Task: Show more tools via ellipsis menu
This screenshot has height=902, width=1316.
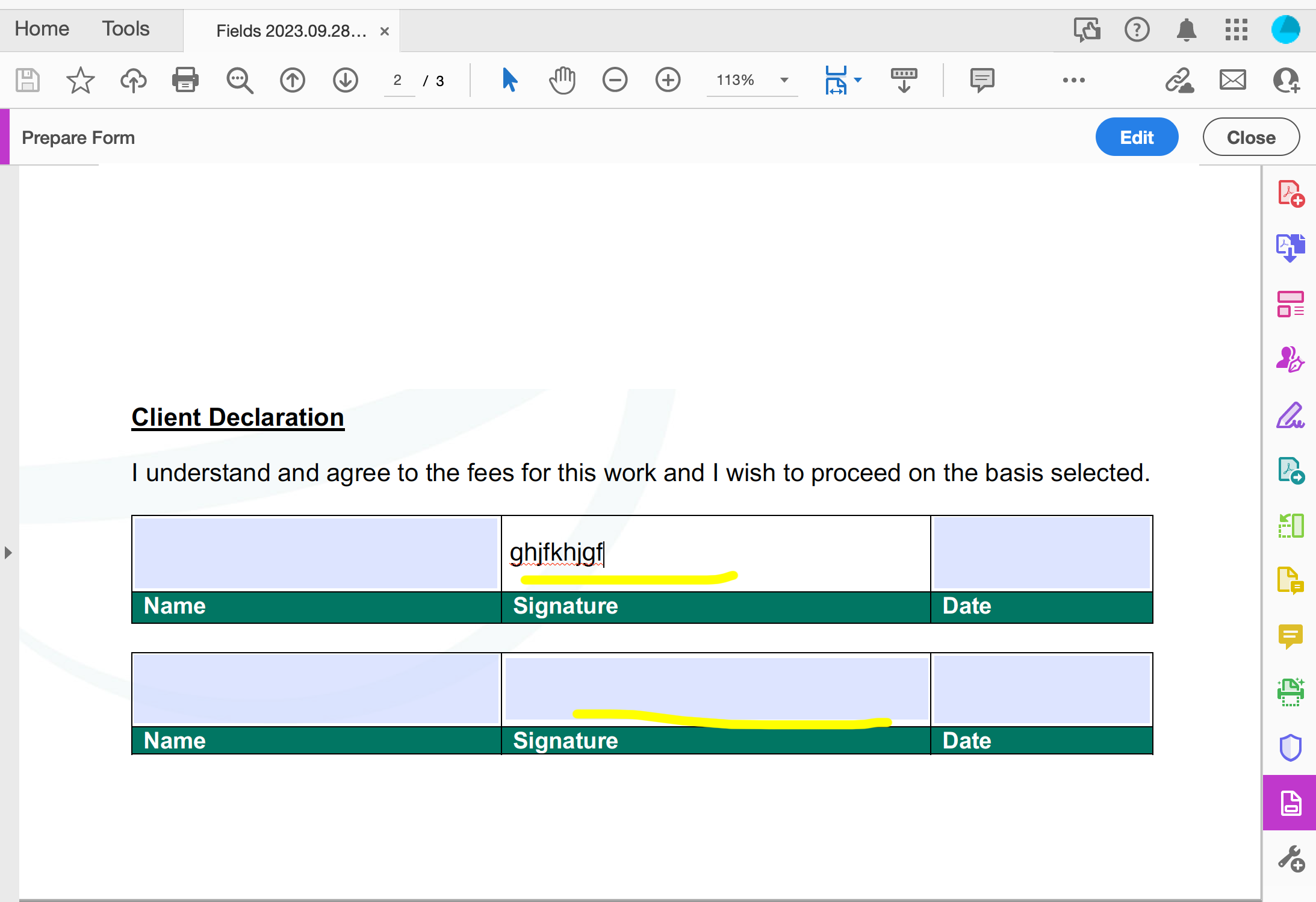Action: coord(1073,80)
